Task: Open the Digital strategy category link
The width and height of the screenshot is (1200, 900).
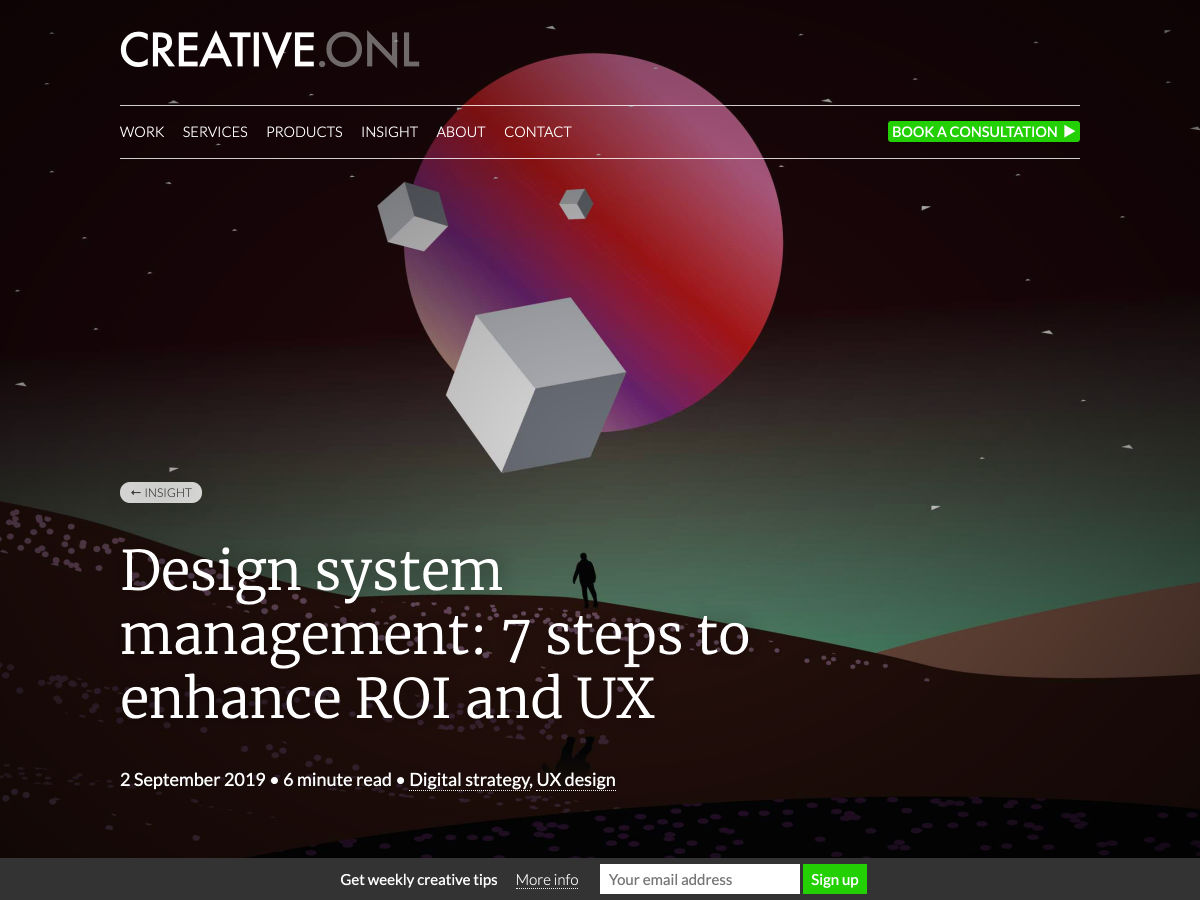Action: click(470, 780)
